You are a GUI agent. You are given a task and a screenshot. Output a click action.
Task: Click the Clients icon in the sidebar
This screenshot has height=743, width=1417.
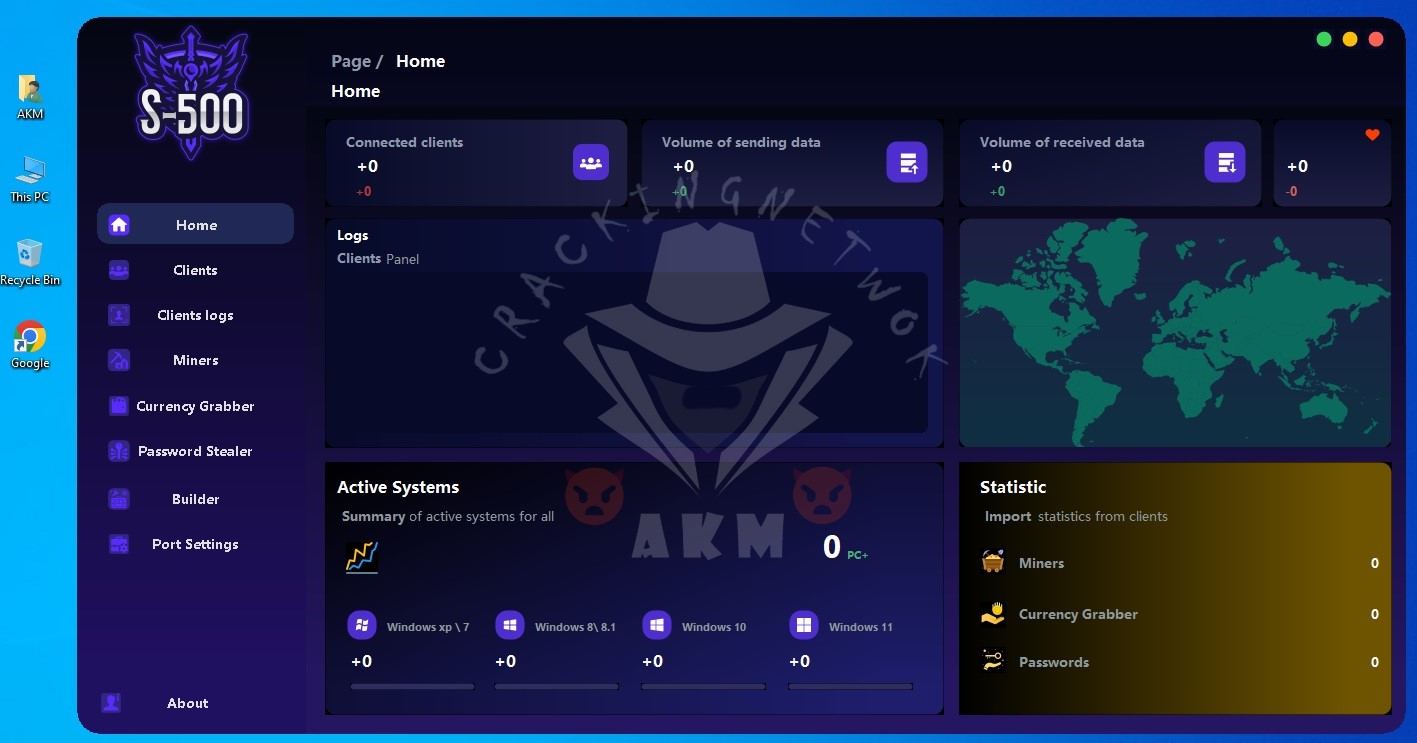119,270
